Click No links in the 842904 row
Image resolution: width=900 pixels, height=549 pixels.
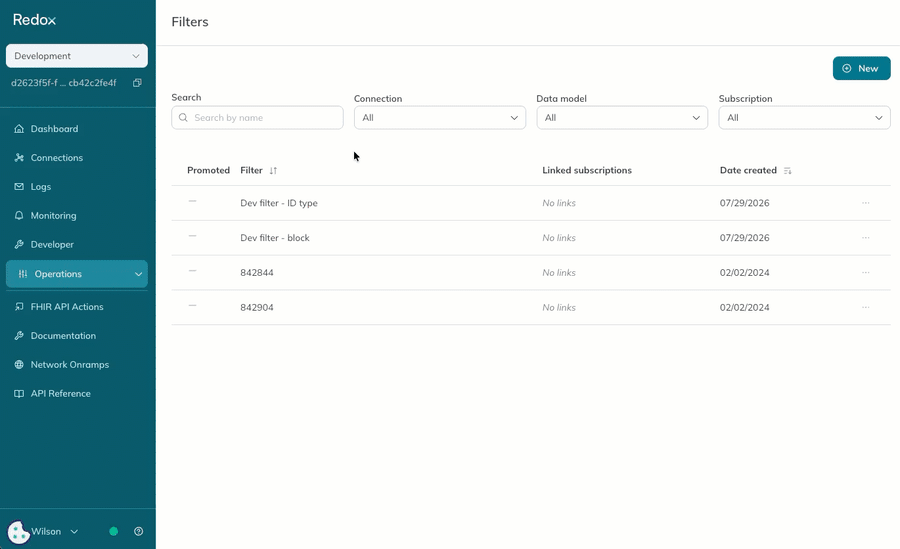pyautogui.click(x=559, y=307)
